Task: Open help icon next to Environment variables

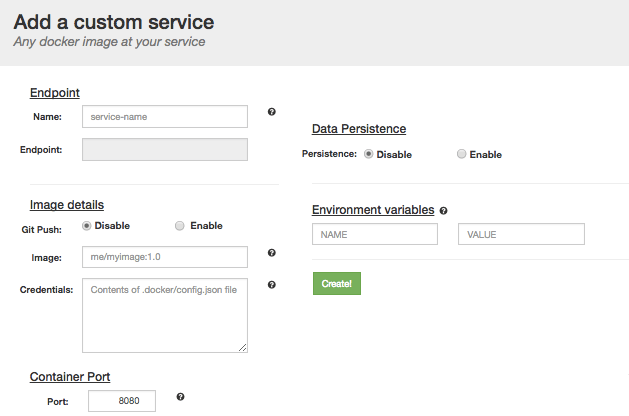Action: click(x=443, y=211)
